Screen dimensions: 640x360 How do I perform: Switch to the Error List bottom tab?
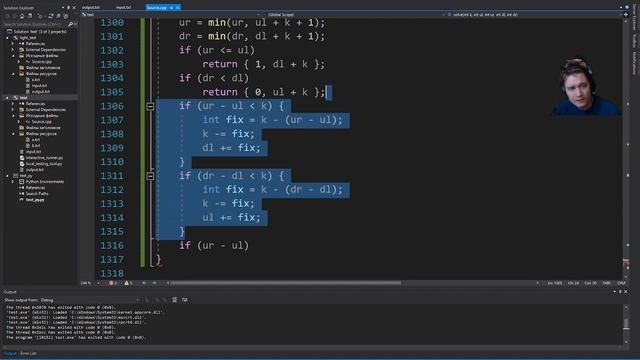(28, 353)
